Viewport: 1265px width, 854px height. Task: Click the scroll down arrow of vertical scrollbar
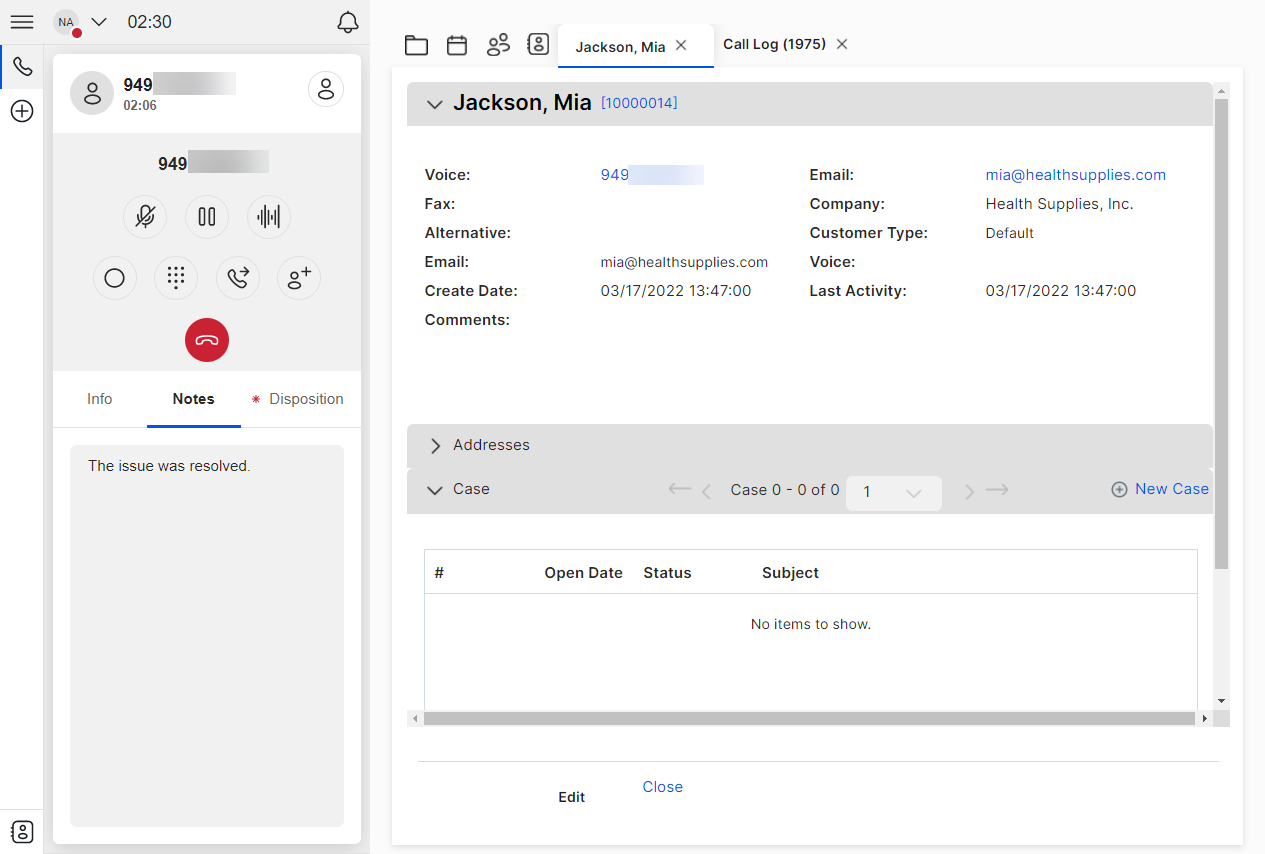1221,701
